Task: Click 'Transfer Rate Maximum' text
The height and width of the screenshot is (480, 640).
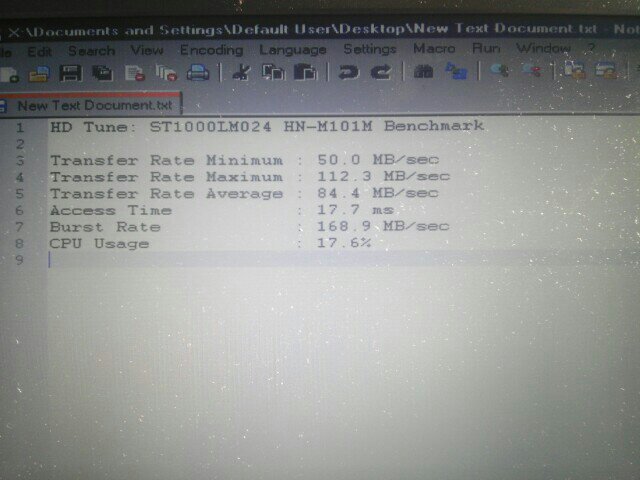Action: click(167, 177)
